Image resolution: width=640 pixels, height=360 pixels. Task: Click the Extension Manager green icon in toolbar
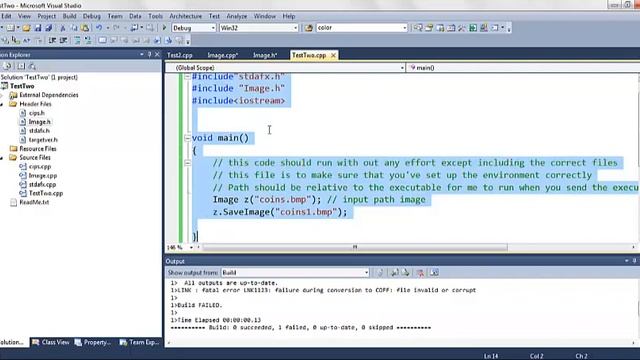click(x=473, y=28)
